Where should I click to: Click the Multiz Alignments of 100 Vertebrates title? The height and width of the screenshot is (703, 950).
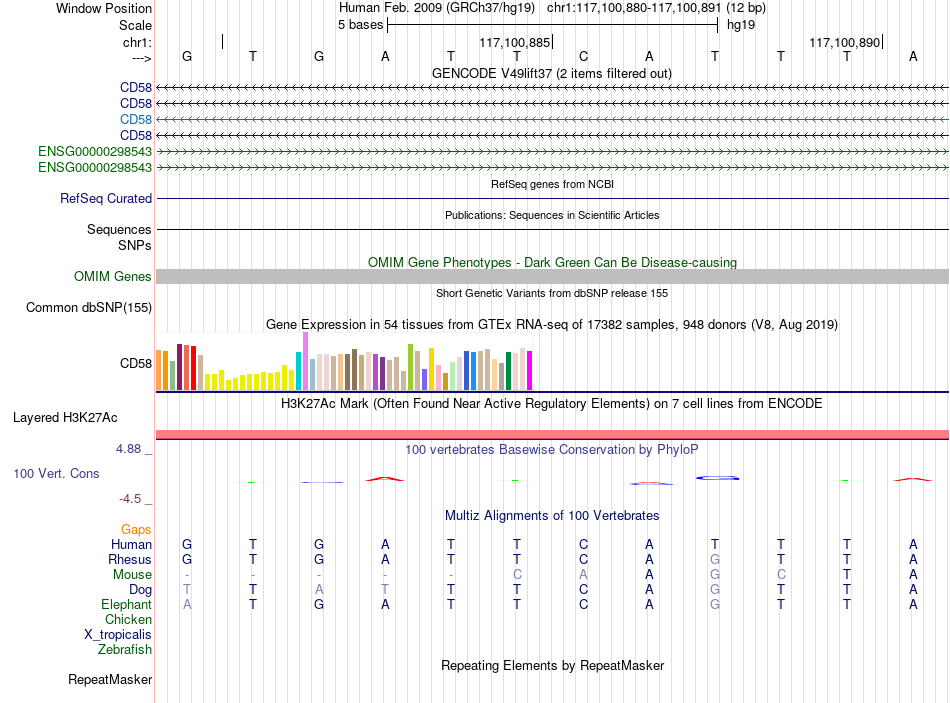tap(552, 516)
